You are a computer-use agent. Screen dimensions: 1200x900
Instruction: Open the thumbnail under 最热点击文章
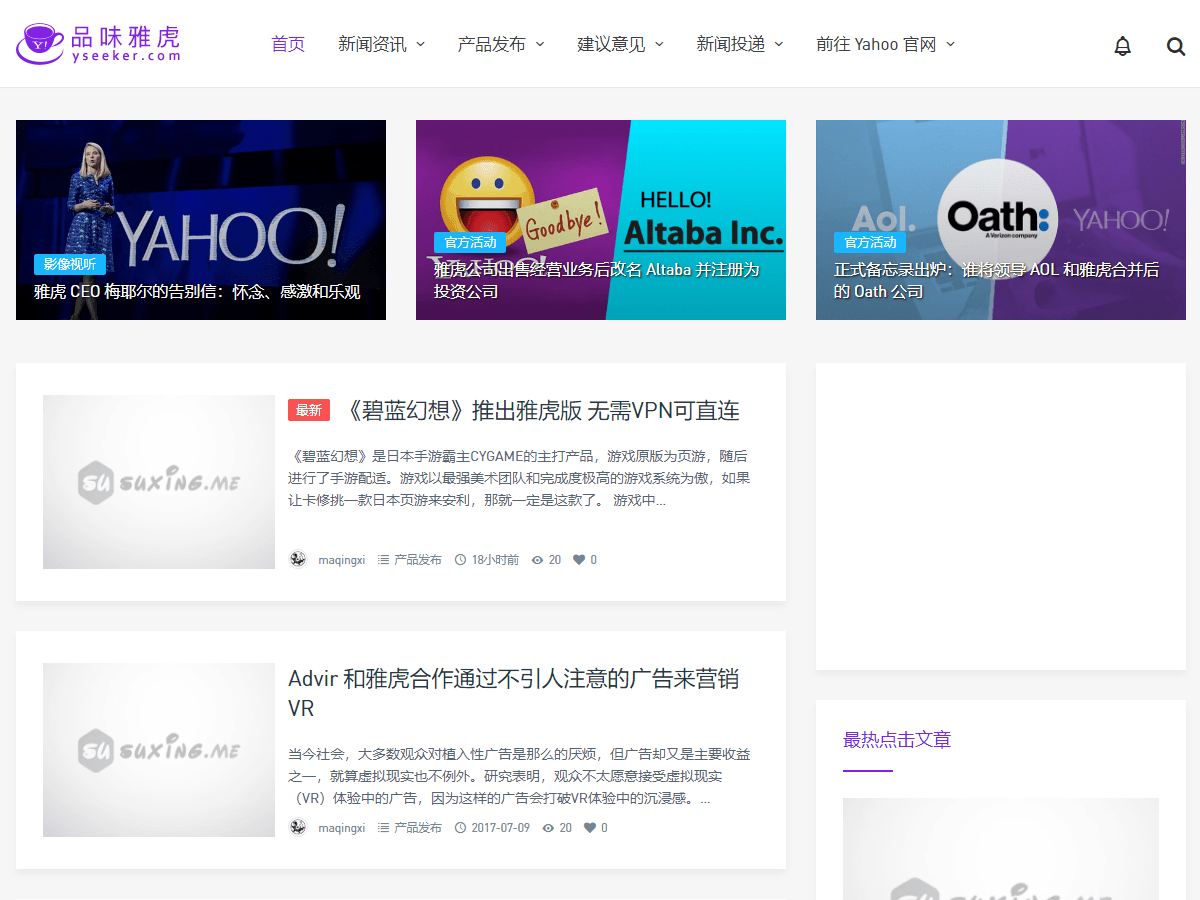point(1001,849)
